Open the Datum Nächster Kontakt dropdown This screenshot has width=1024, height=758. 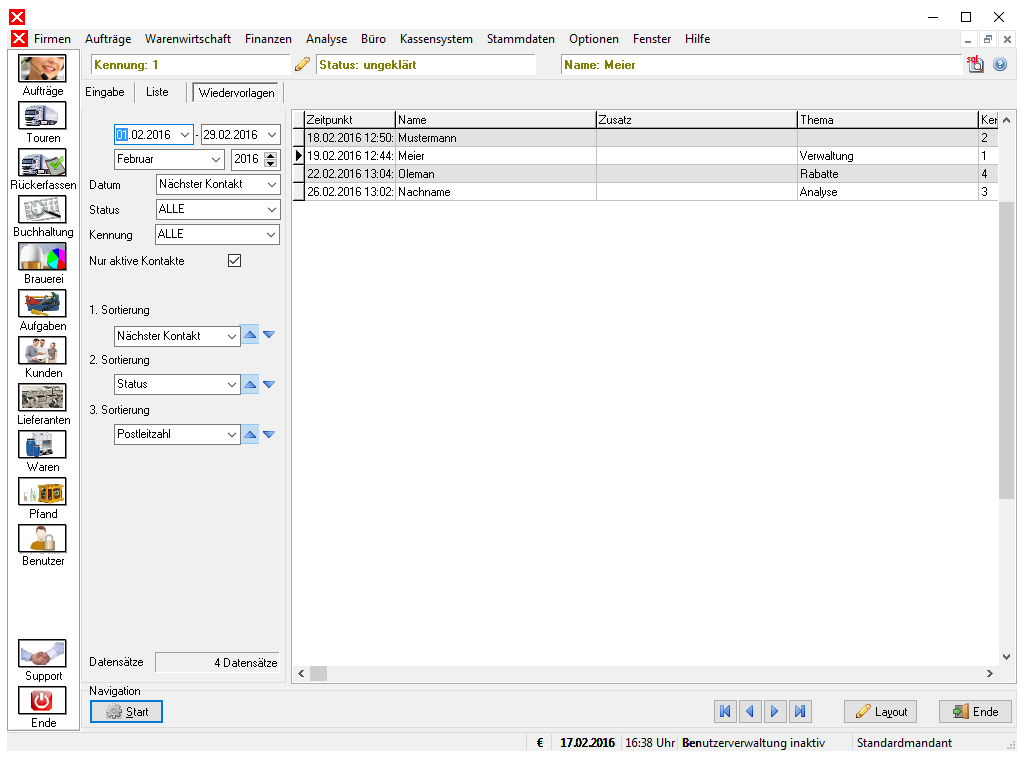point(272,185)
